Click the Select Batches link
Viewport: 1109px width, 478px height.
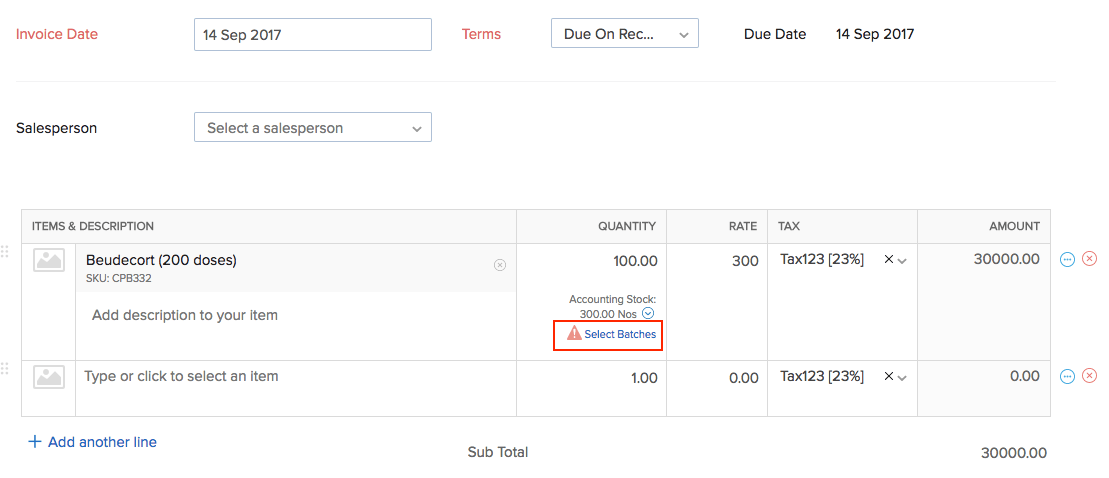(x=619, y=334)
